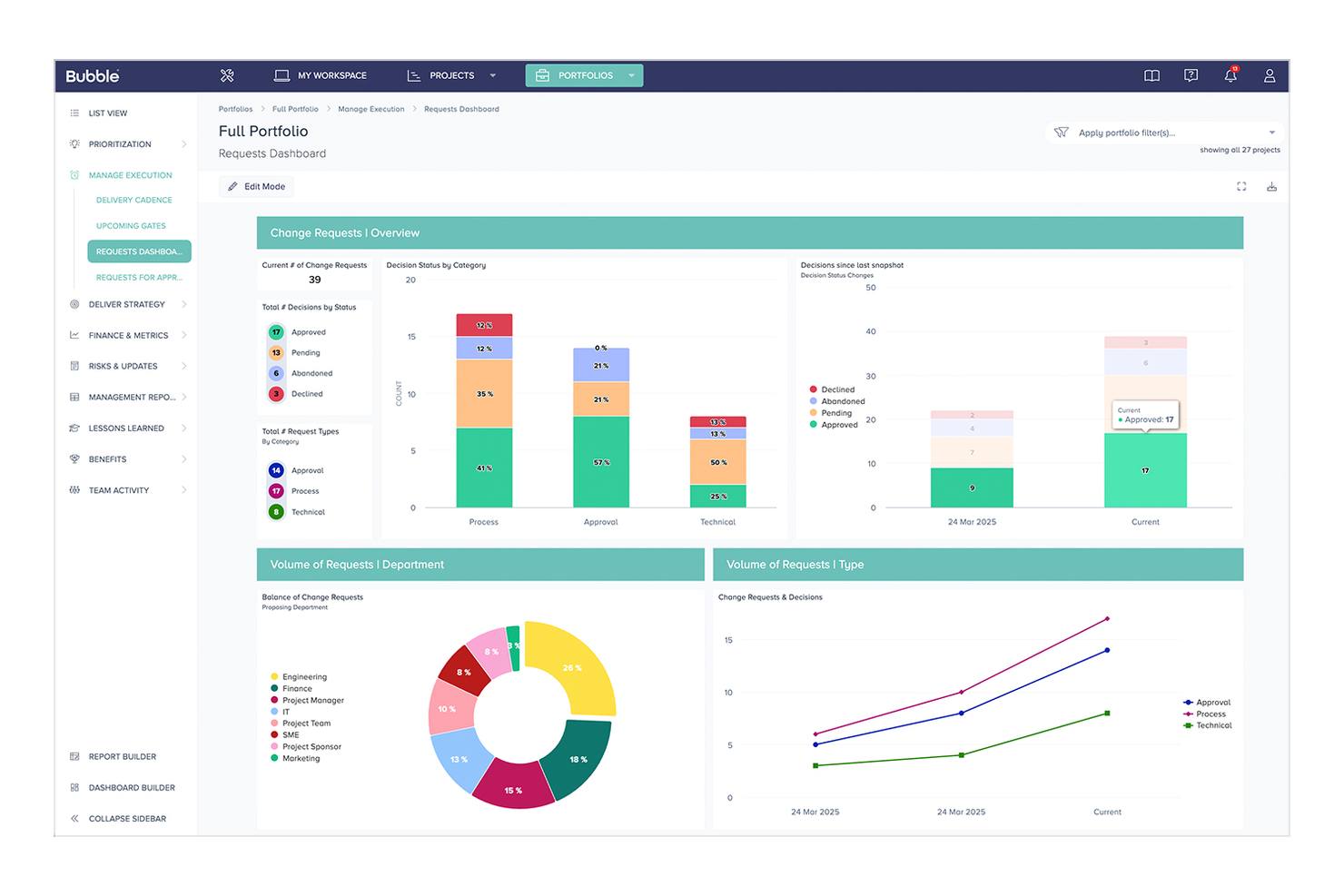The image size is (1344, 896).
Task: Click the download dashboard icon
Action: (x=1271, y=186)
